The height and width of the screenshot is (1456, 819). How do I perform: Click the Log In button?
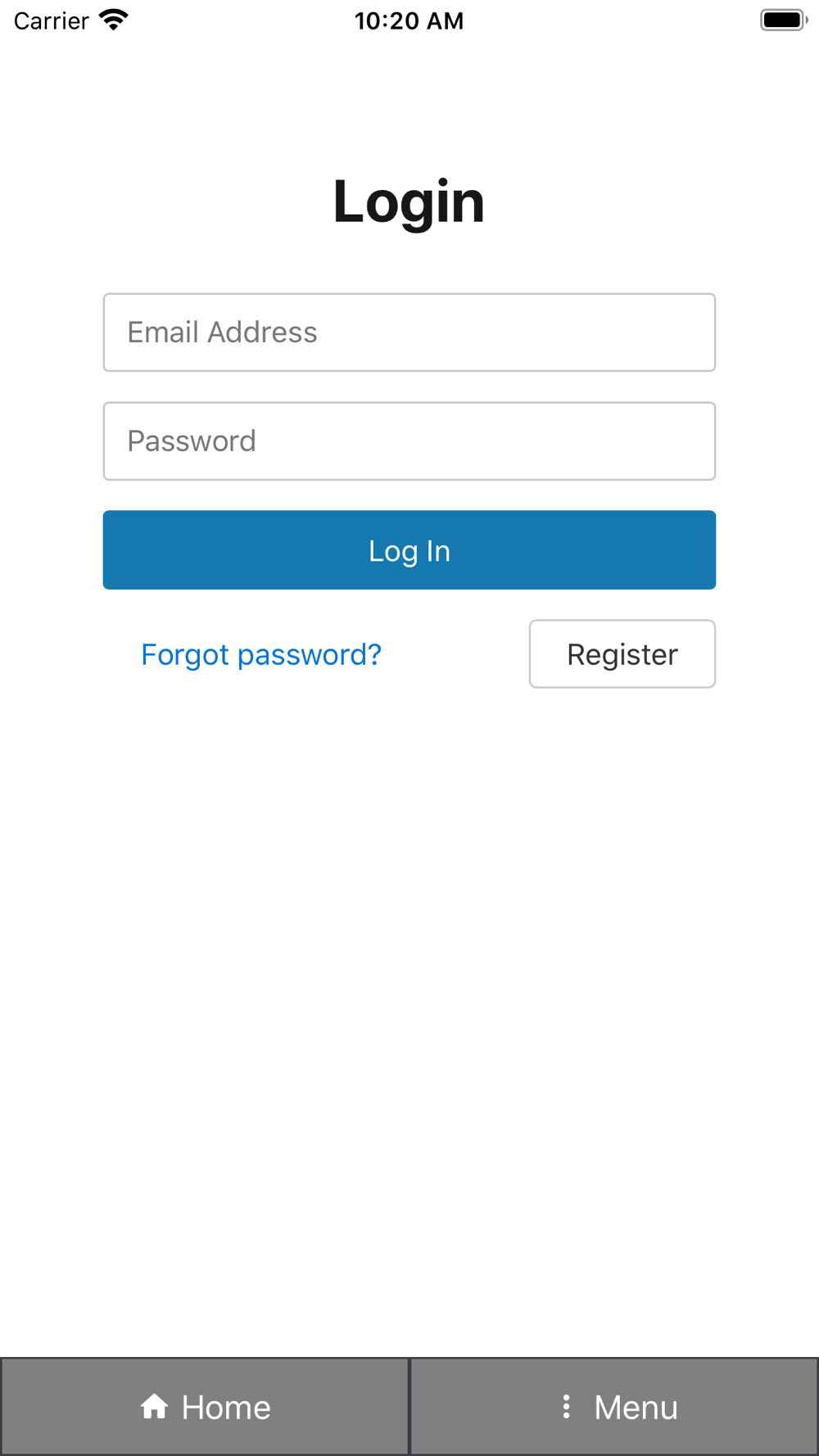[409, 549]
